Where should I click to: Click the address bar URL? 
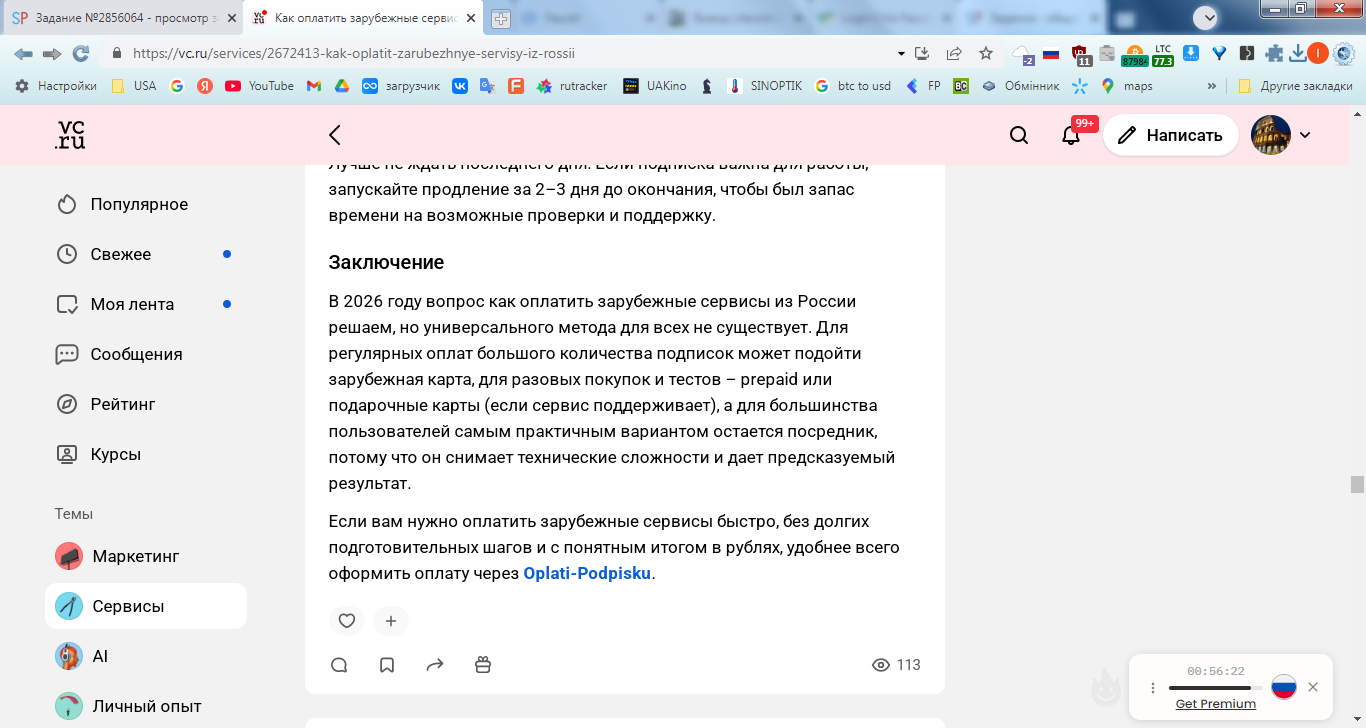[x=354, y=54]
